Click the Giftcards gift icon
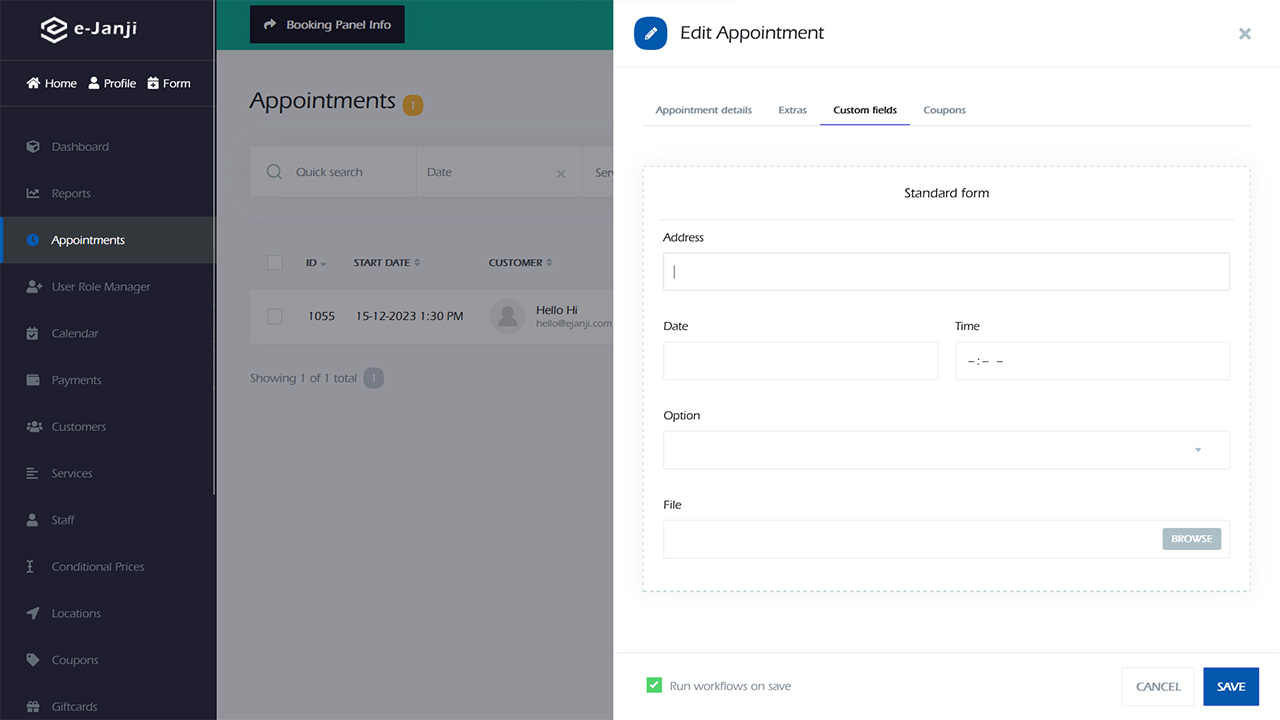Viewport: 1280px width, 720px height. click(x=33, y=707)
